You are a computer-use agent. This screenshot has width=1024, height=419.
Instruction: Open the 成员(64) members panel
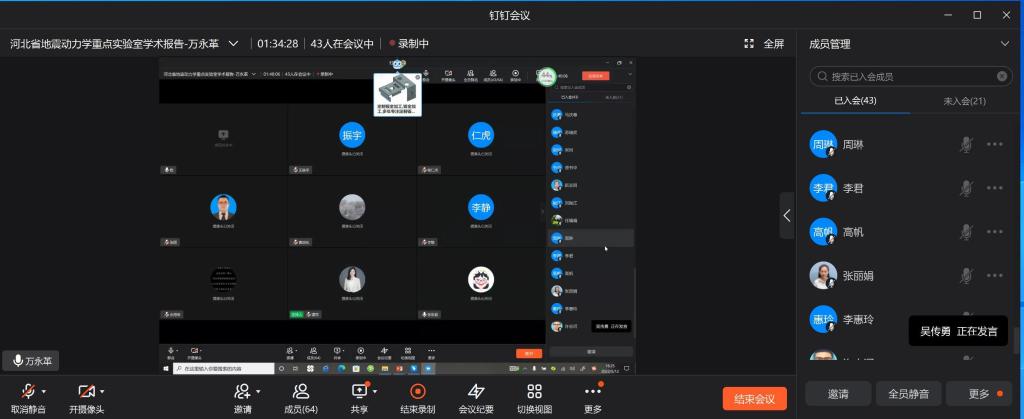pyautogui.click(x=301, y=392)
